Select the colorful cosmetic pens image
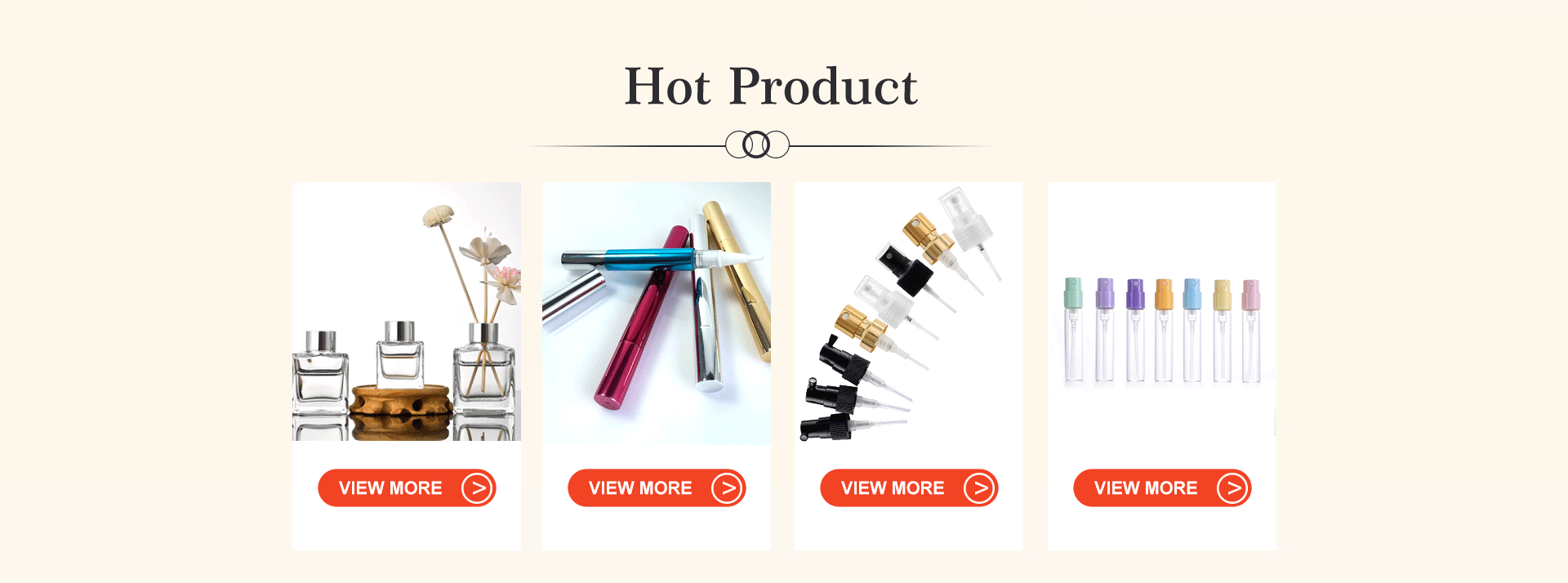The image size is (1568, 583). 657,314
